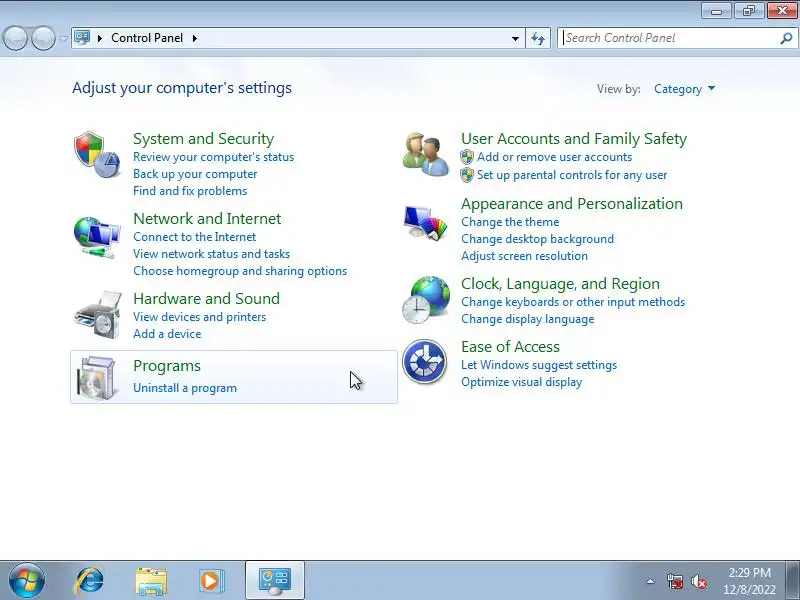Open the User Accounts people icon
Image resolution: width=800 pixels, height=600 pixels.
(x=426, y=154)
